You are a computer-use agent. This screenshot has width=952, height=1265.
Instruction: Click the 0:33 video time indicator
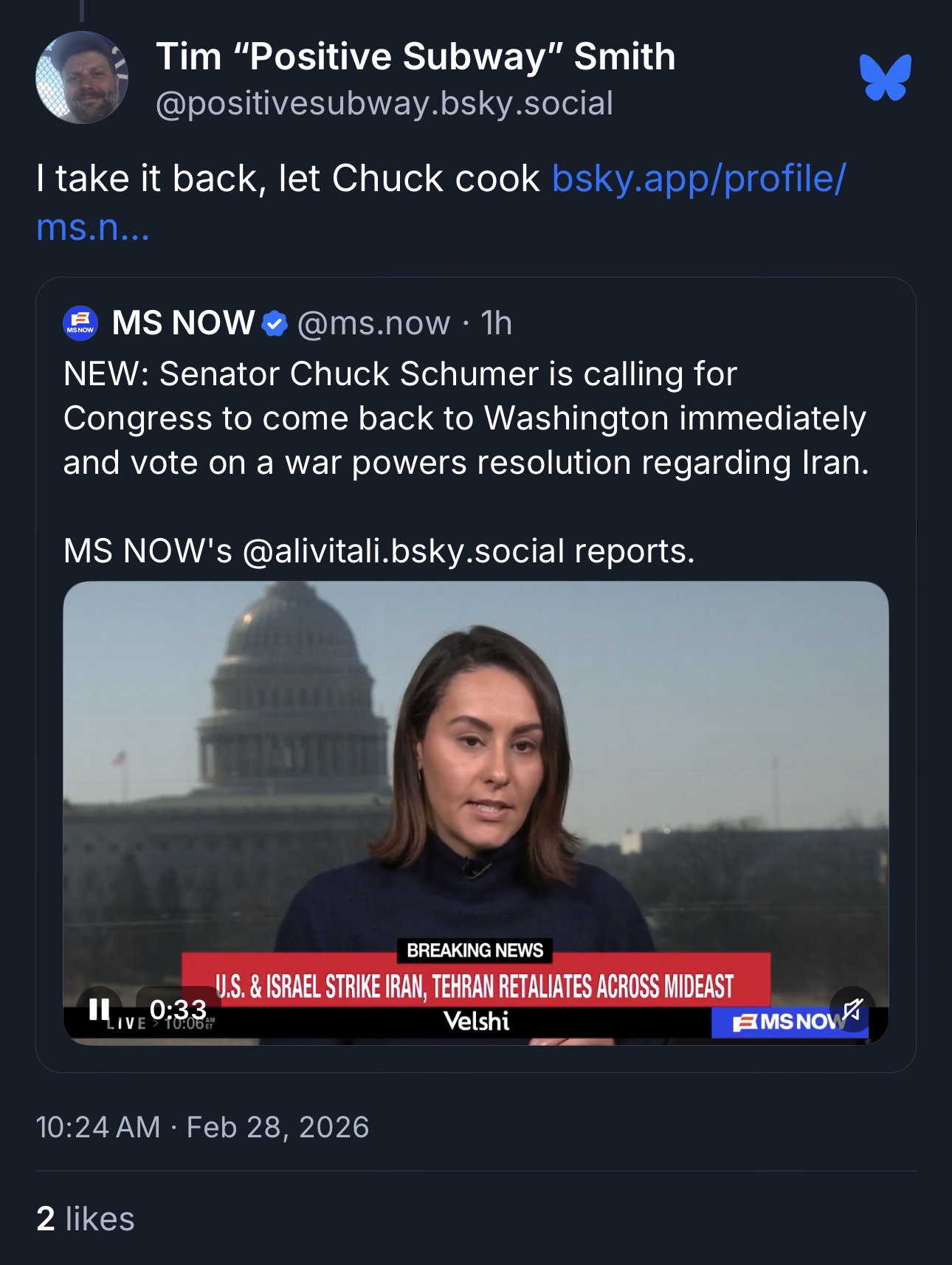click(178, 1009)
